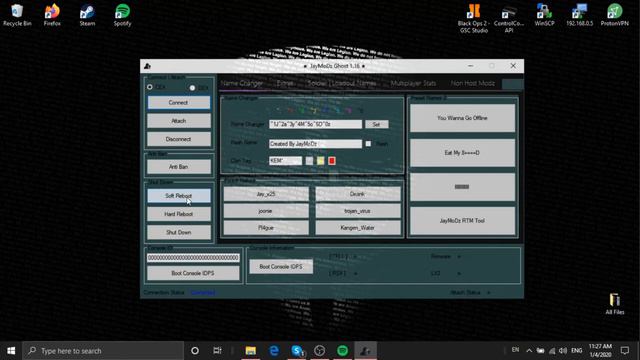
Task: Focus the Clan Tag text field
Action: 285,161
